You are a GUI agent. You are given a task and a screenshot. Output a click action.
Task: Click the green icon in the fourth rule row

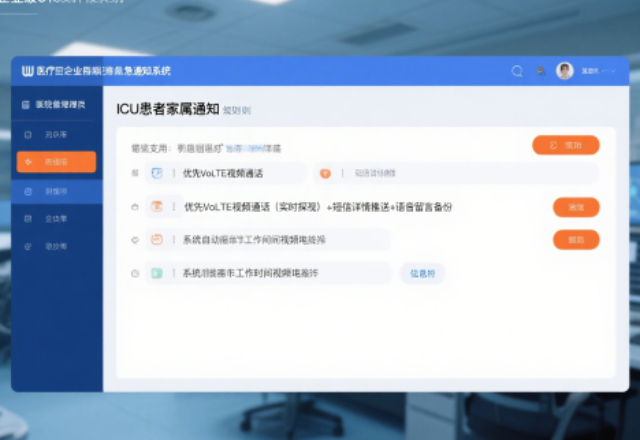click(157, 273)
